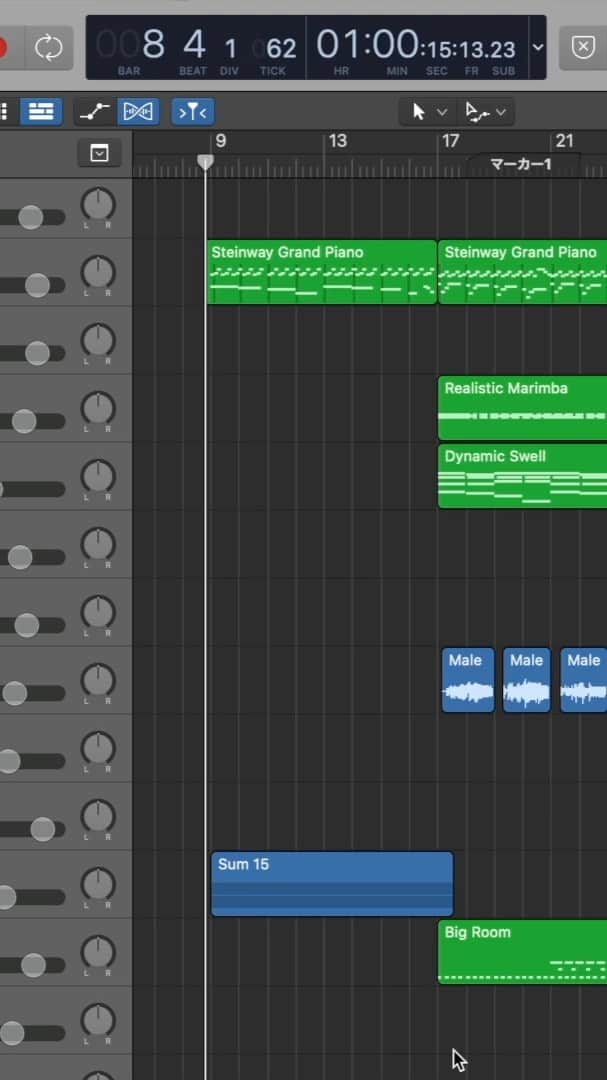Select the Steinway Grand Piano region starting at bar 17

pyautogui.click(x=523, y=272)
